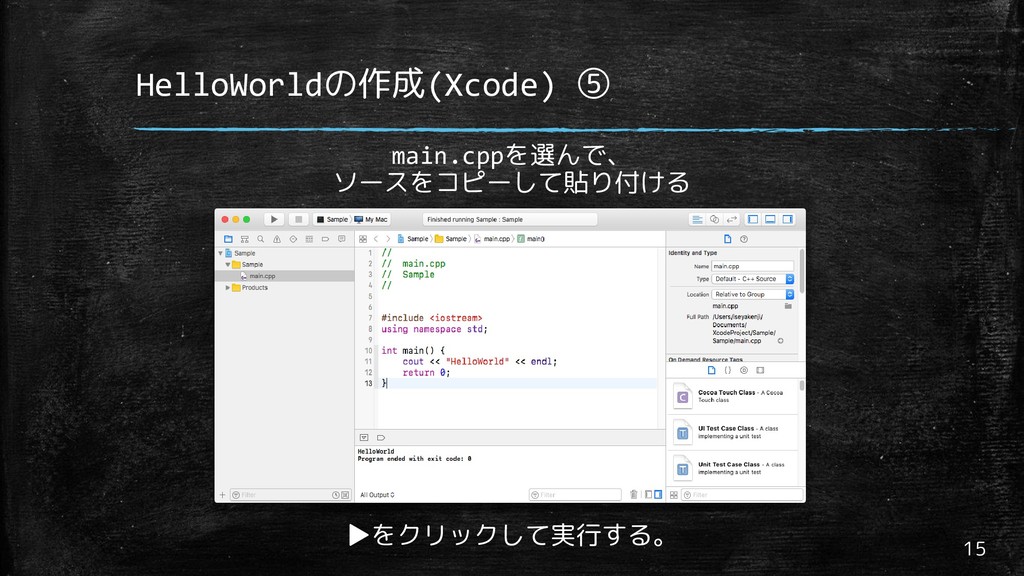
Task: Click the main.cpp breadcrumb in jump bar
Action: pos(492,239)
